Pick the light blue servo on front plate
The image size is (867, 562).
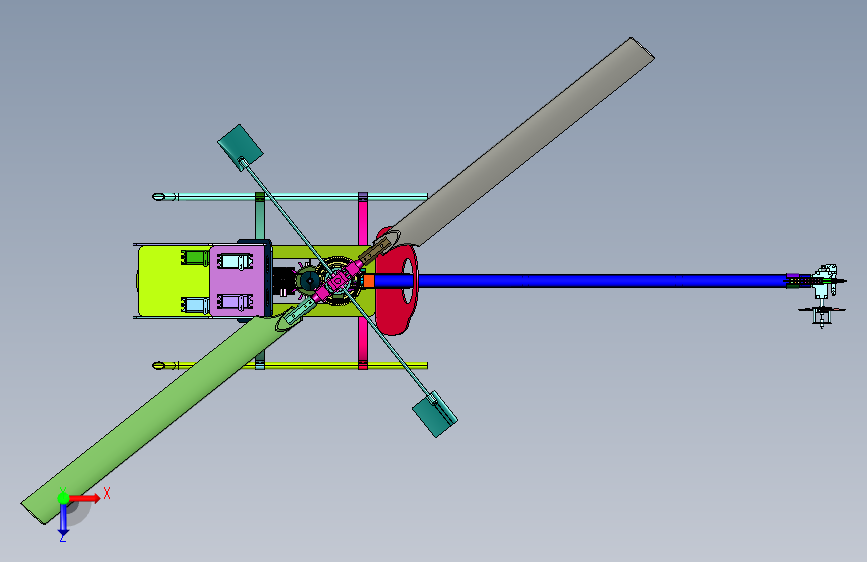tap(195, 305)
